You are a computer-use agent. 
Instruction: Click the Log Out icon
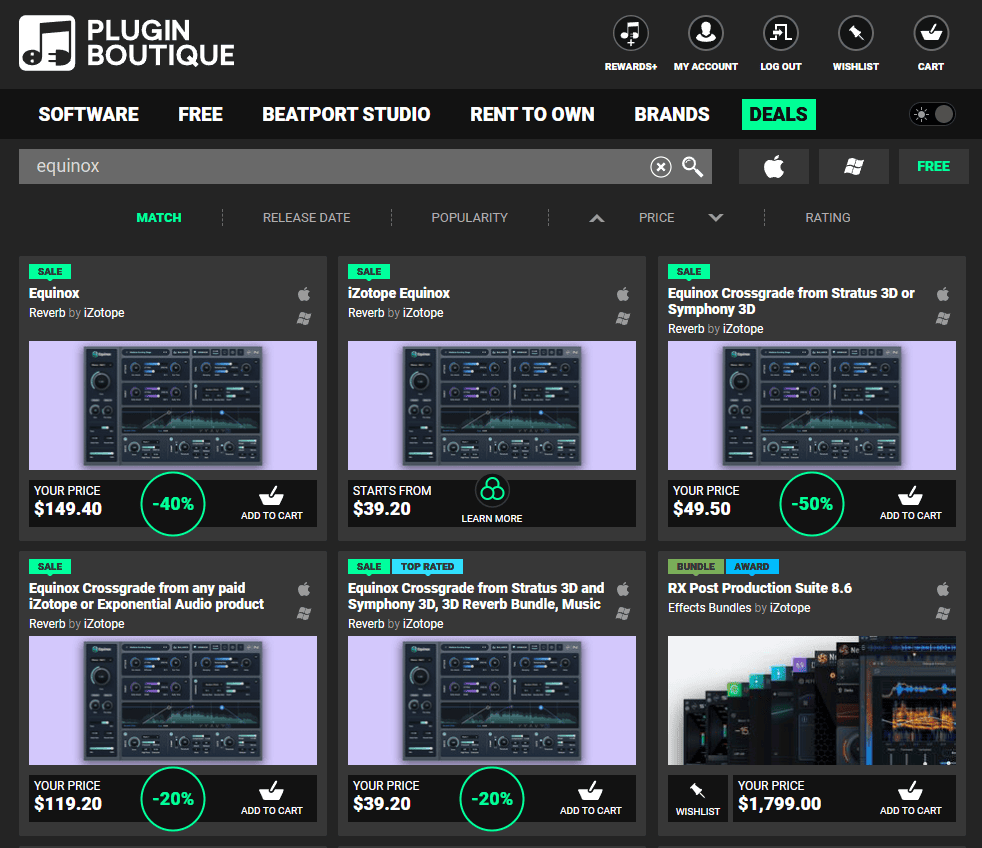click(x=780, y=33)
